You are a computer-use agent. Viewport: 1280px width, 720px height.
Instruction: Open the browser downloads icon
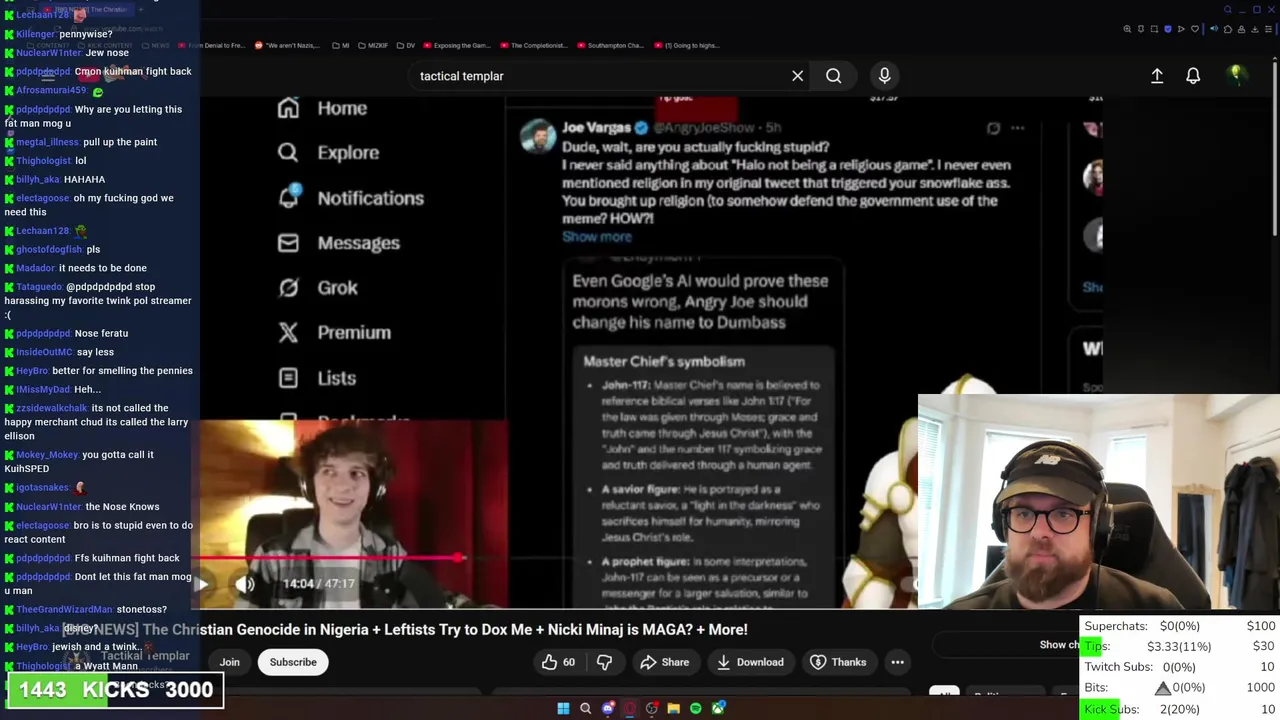1255,29
